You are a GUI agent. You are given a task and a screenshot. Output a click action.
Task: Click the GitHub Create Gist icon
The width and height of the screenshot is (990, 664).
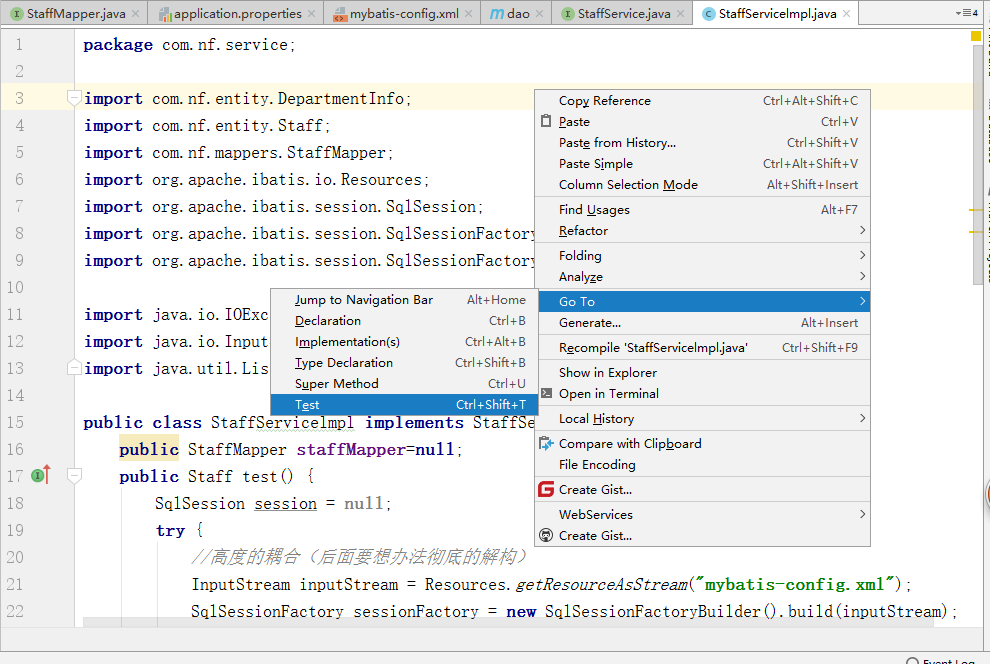(x=546, y=535)
